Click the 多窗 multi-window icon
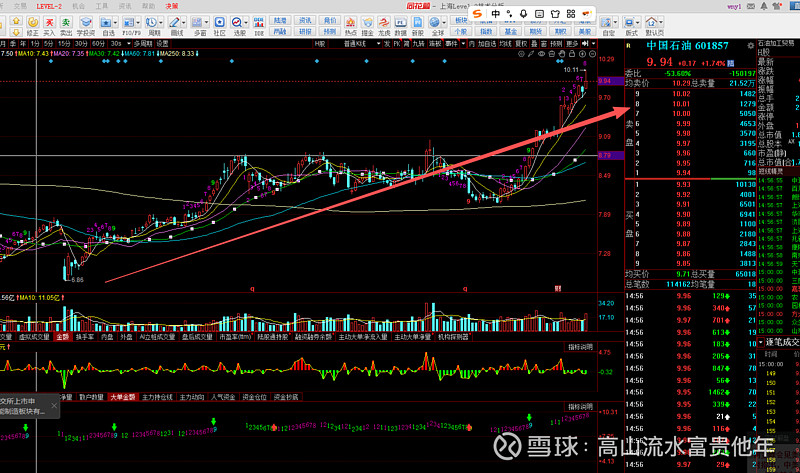 coord(197,22)
